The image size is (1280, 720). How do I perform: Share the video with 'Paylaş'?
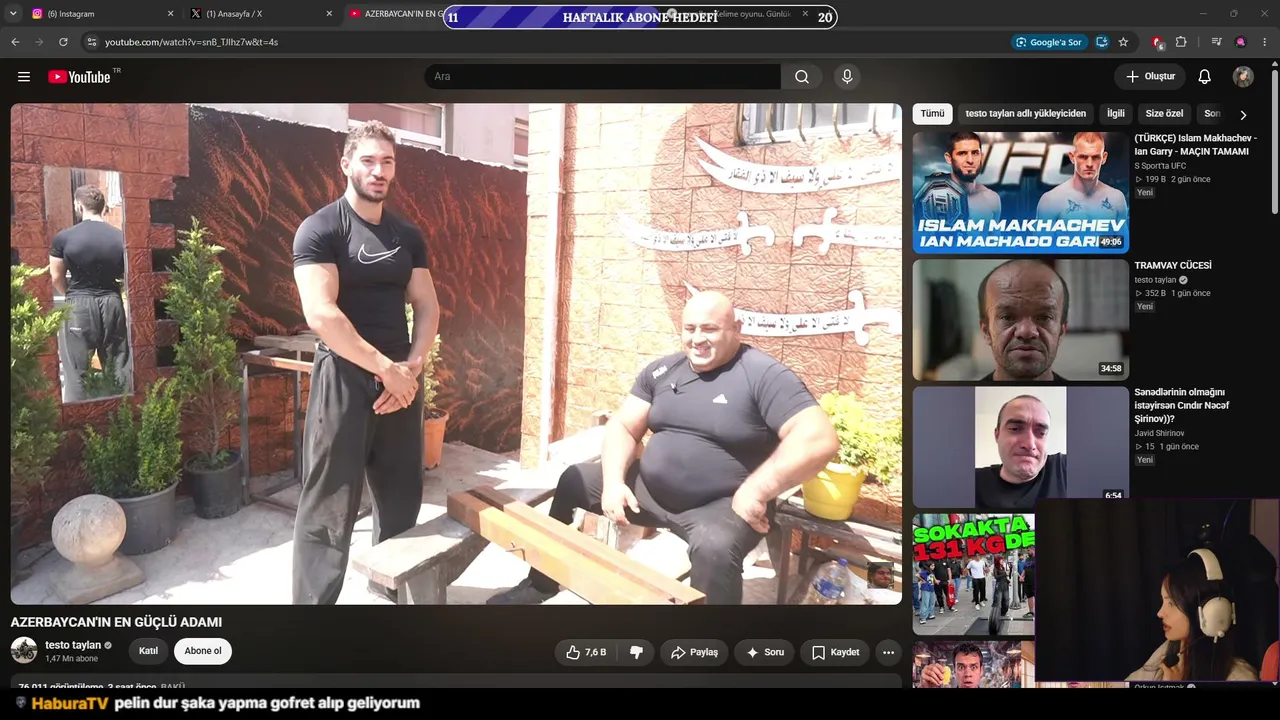[x=694, y=652]
